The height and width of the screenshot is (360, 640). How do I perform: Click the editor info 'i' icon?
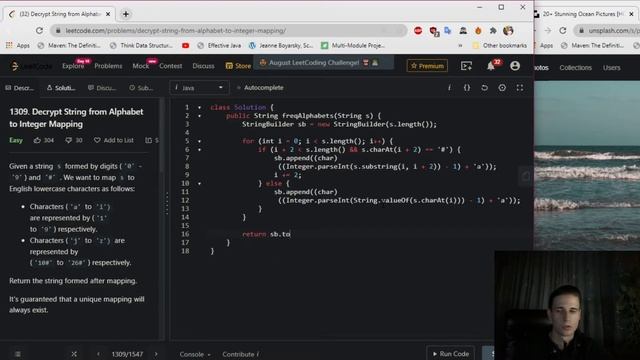point(449,87)
